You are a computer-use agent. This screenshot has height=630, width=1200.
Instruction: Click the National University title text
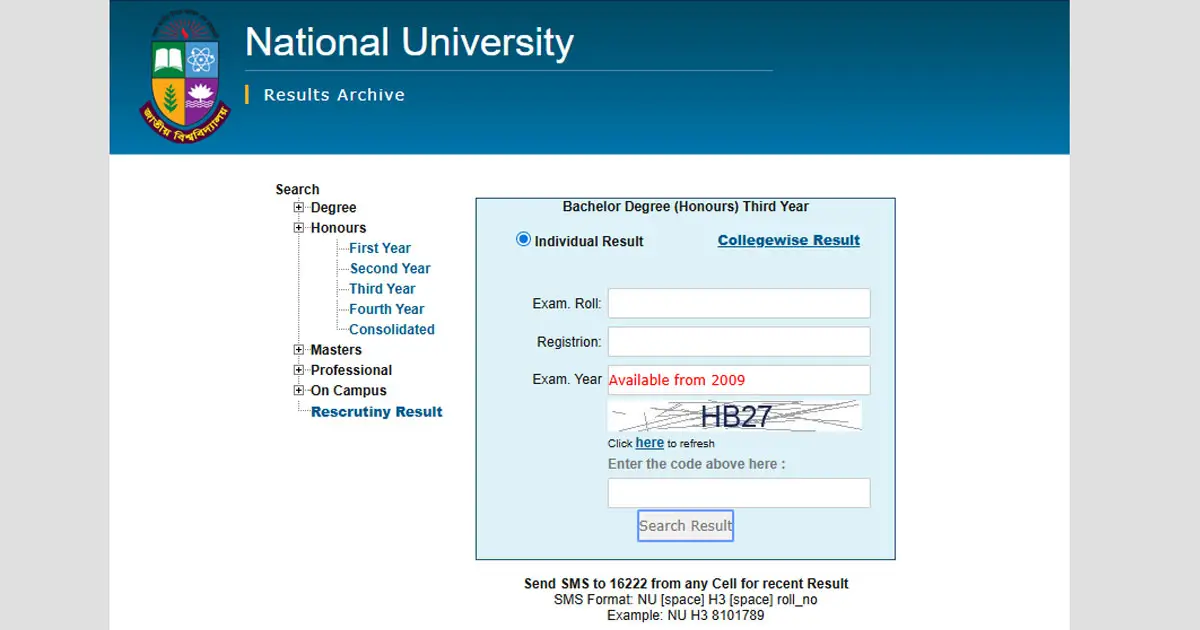tap(409, 42)
